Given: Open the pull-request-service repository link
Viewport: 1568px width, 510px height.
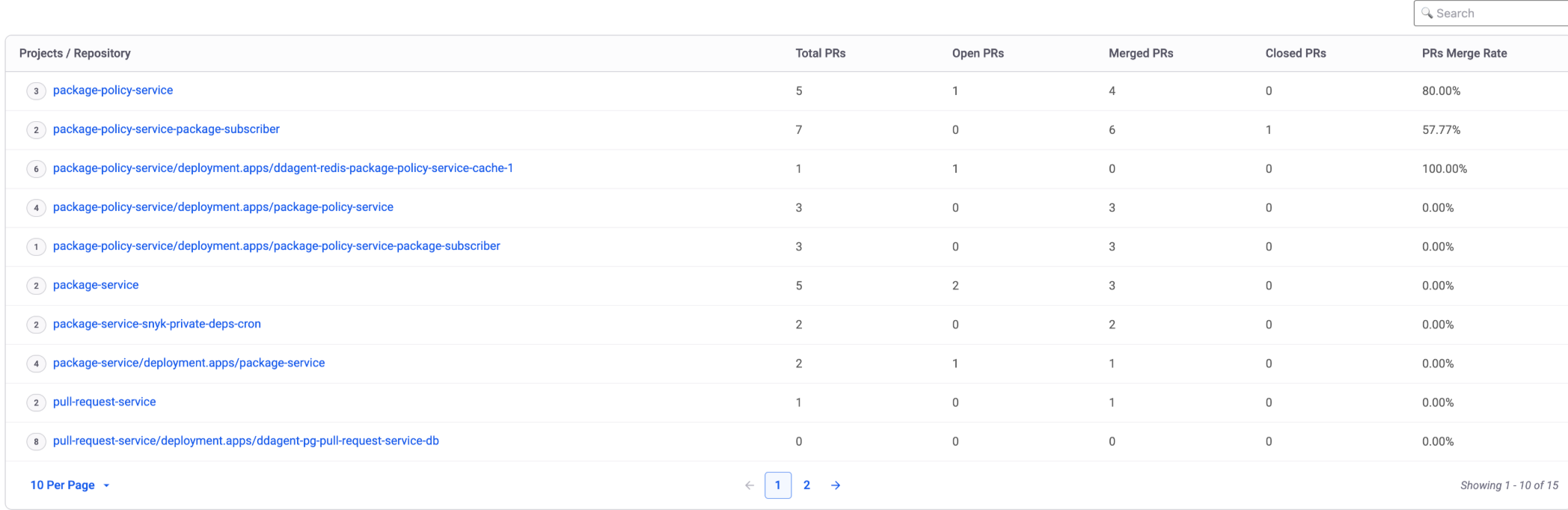Looking at the screenshot, I should 104,402.
